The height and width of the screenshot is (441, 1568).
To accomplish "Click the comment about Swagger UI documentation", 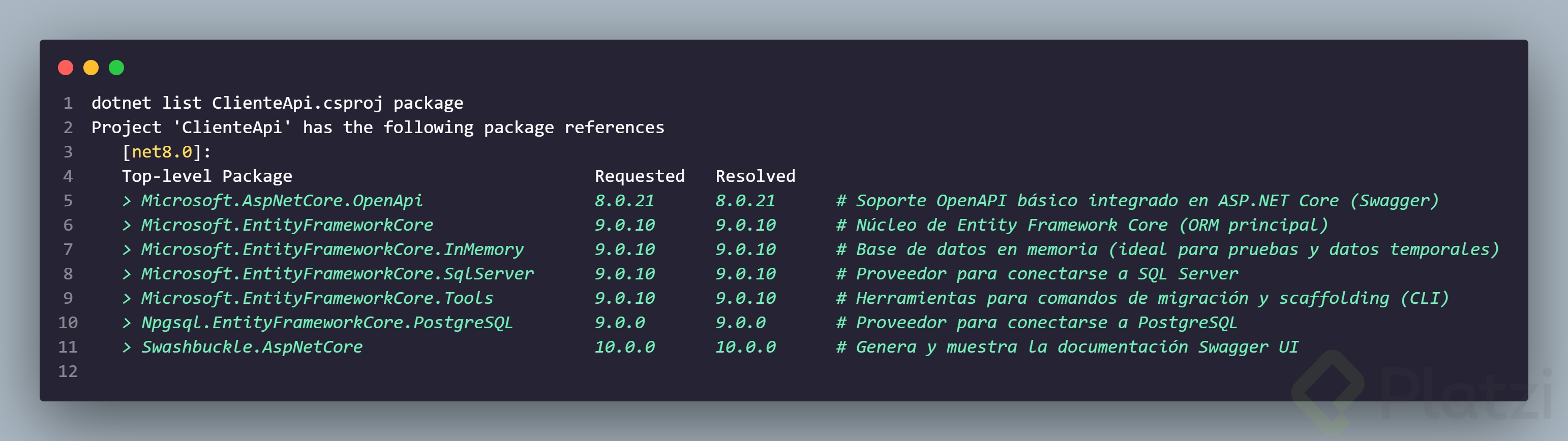I will tap(1067, 348).
